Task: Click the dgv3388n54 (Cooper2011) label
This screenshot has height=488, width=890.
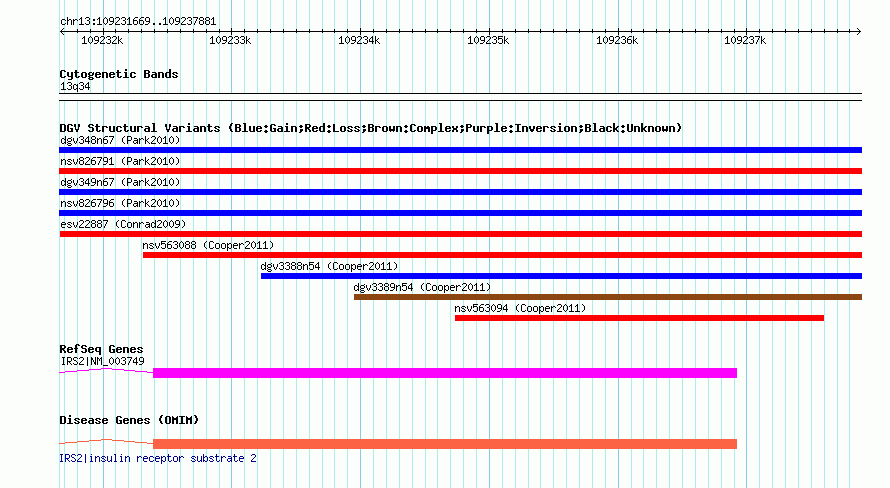Action: (329, 266)
